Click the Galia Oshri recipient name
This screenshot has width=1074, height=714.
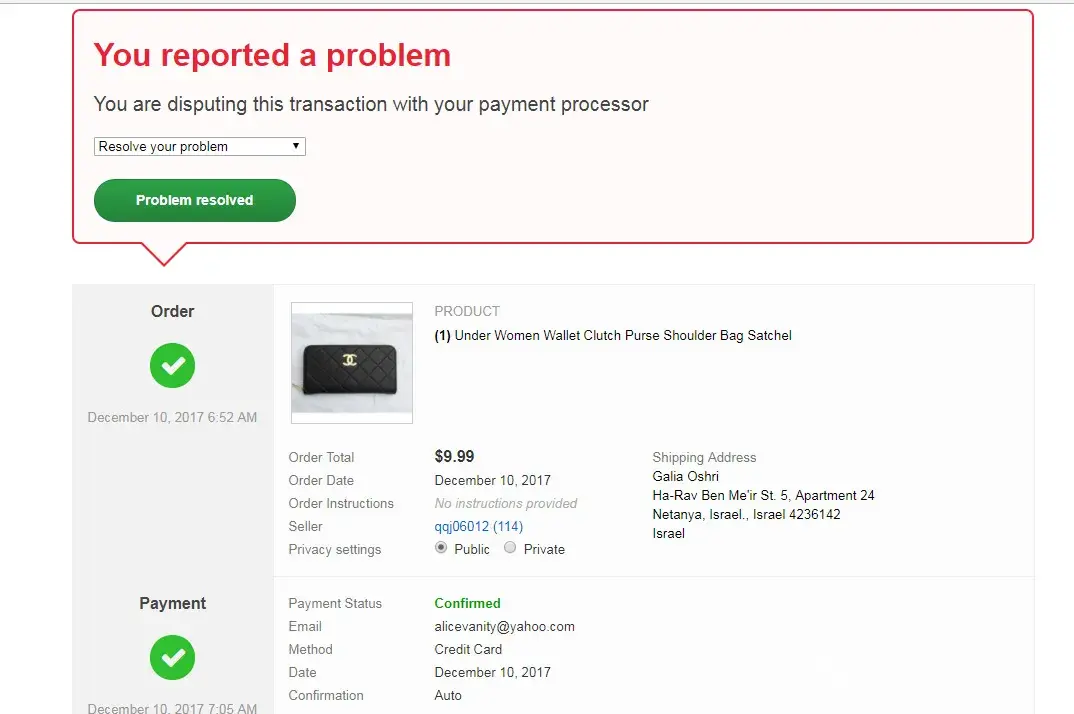[x=686, y=476]
